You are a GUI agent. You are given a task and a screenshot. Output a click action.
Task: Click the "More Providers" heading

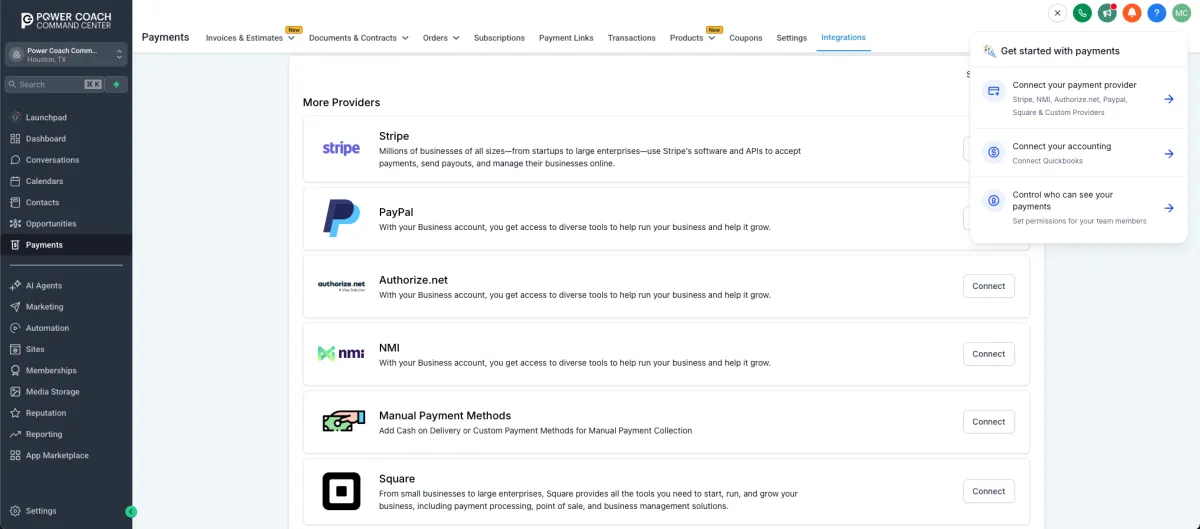click(x=341, y=102)
